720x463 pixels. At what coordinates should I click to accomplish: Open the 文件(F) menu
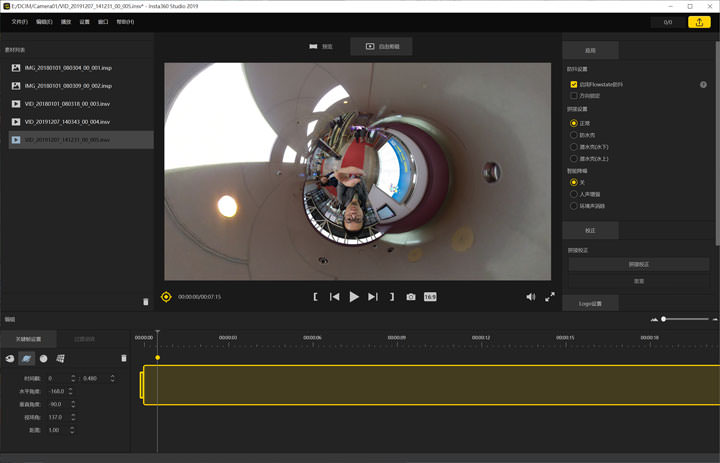point(19,21)
